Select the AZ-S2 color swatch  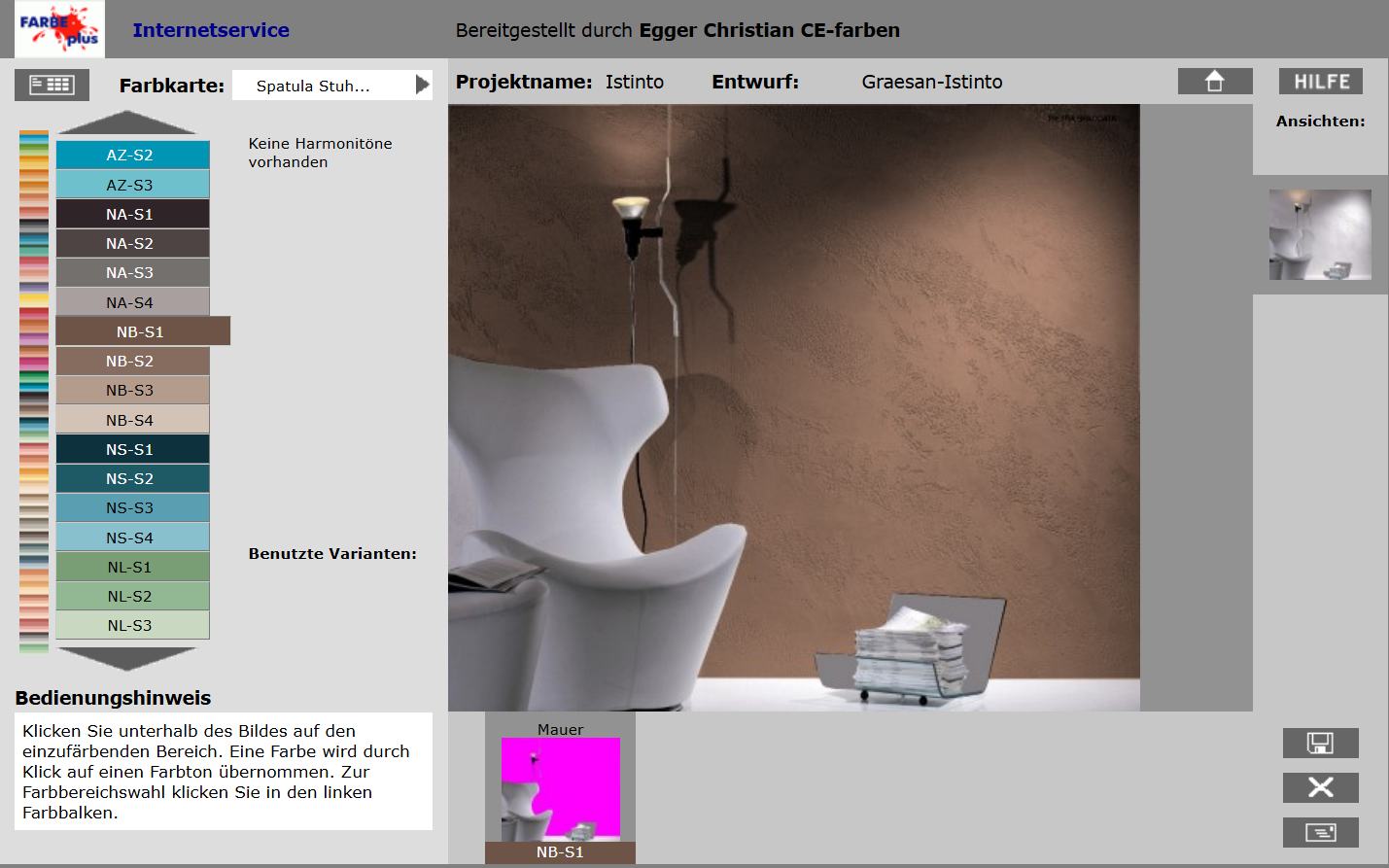pyautogui.click(x=132, y=155)
